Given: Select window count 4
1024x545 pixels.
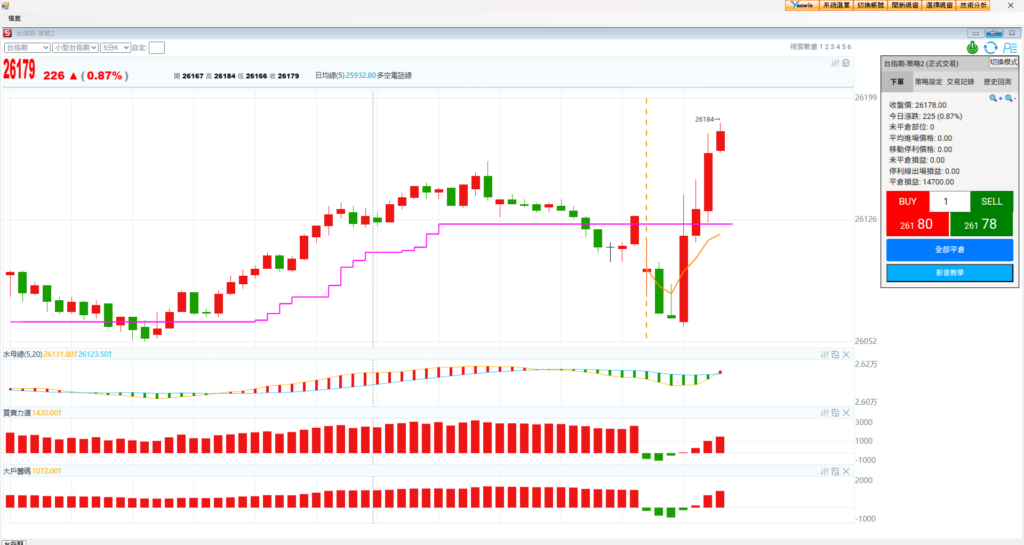Looking at the screenshot, I should 837,47.
